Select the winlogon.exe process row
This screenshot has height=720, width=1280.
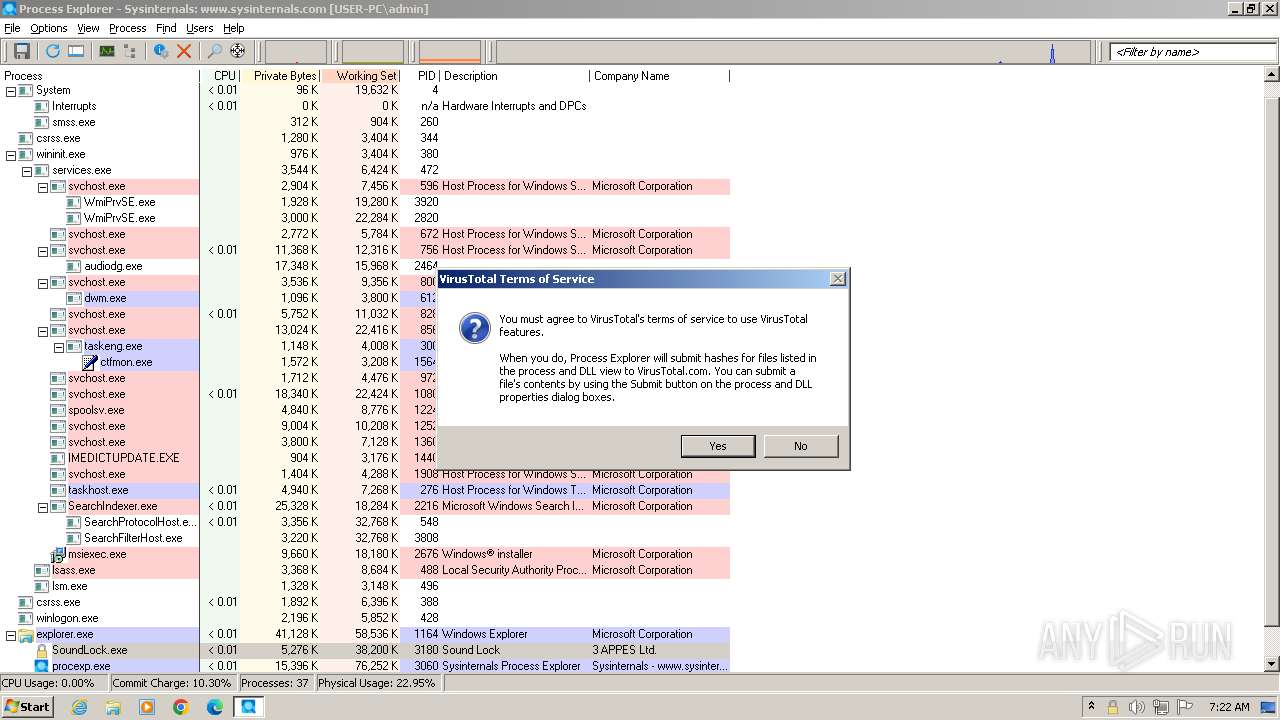click(x=365, y=618)
